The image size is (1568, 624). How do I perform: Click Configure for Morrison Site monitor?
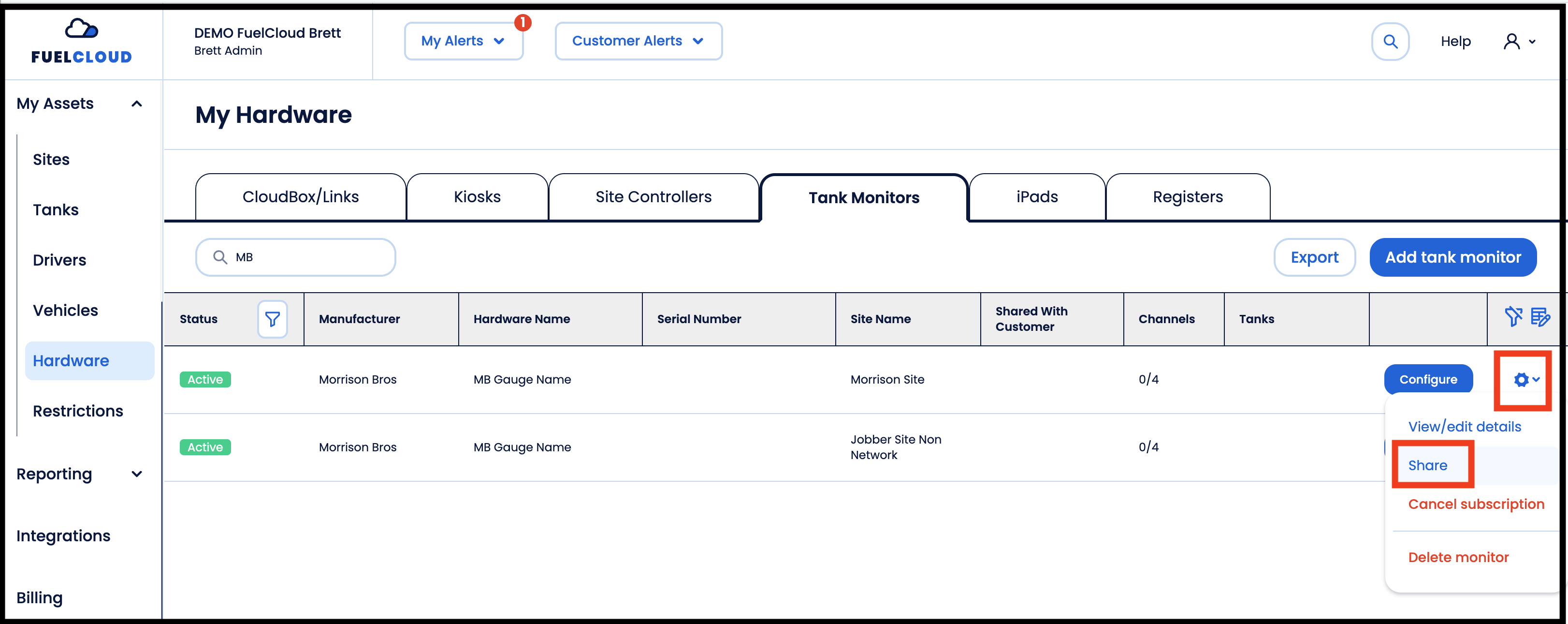[1429, 380]
